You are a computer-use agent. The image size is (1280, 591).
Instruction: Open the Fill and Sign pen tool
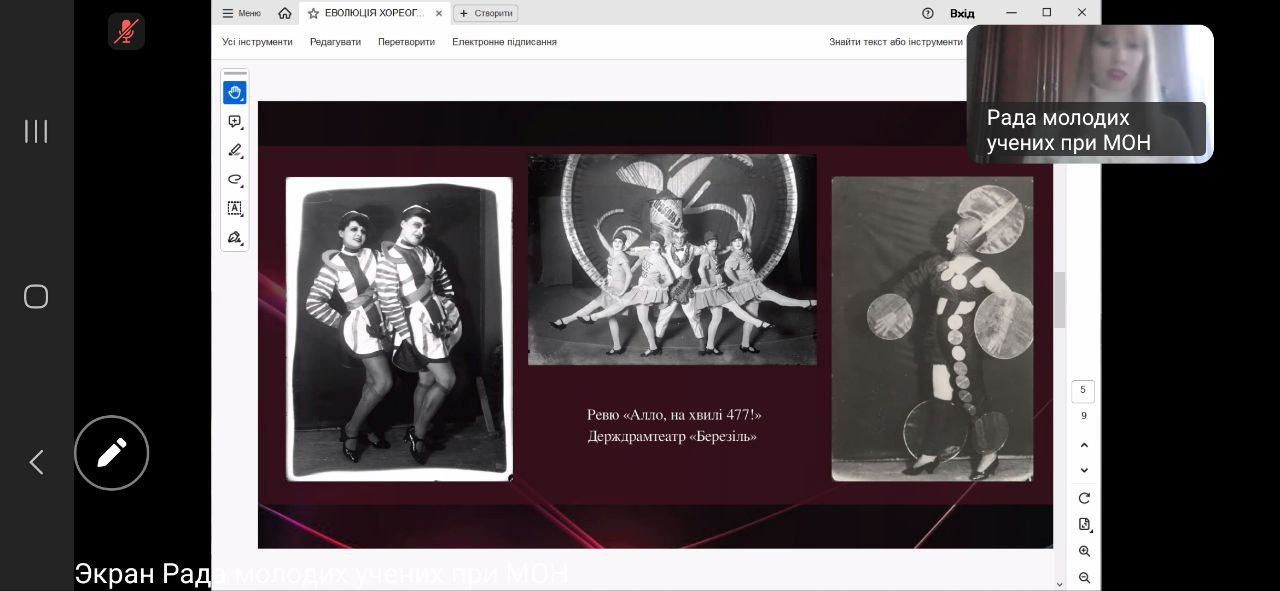click(234, 238)
